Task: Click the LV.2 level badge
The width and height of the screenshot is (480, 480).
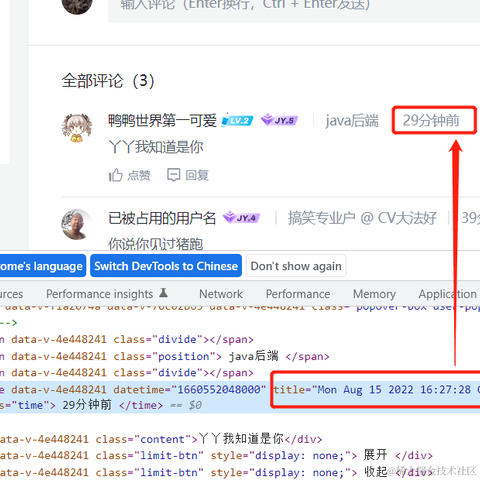Action: coord(237,120)
